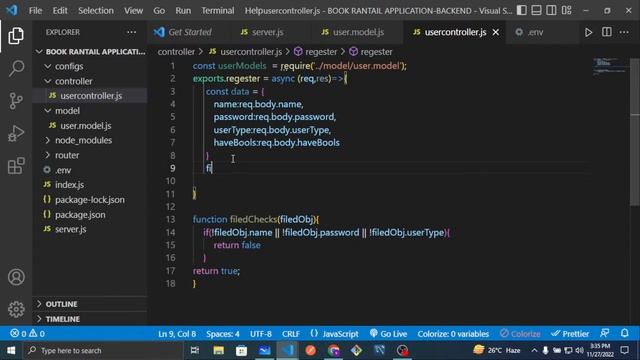640x360 pixels.
Task: Toggle secondary side bar layout icon
Action: [x=551, y=10]
